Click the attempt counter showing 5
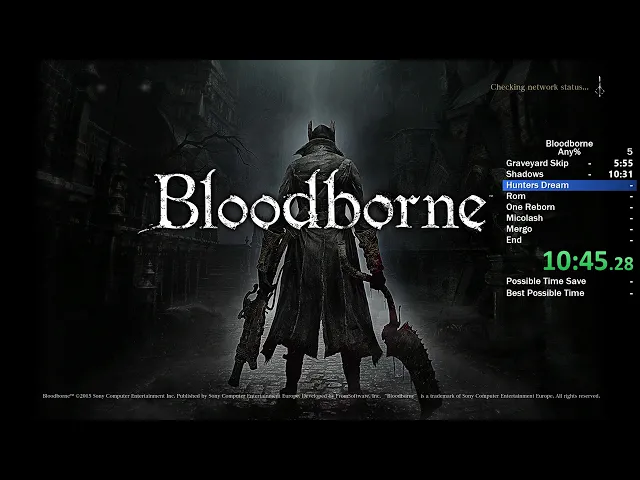The height and width of the screenshot is (480, 640). pyautogui.click(x=630, y=152)
